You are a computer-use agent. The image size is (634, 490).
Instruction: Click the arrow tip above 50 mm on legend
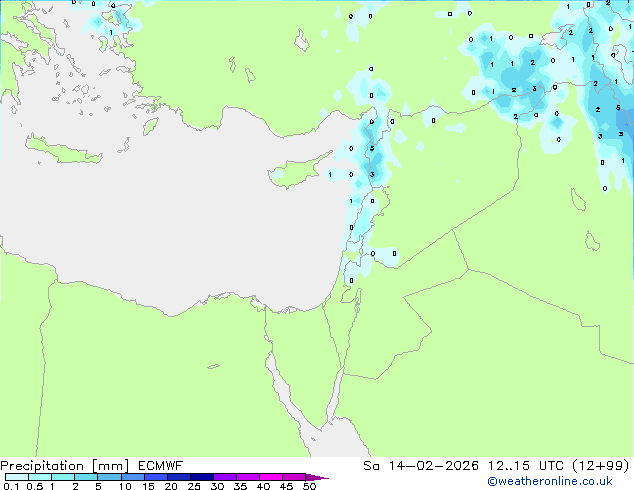point(317,477)
